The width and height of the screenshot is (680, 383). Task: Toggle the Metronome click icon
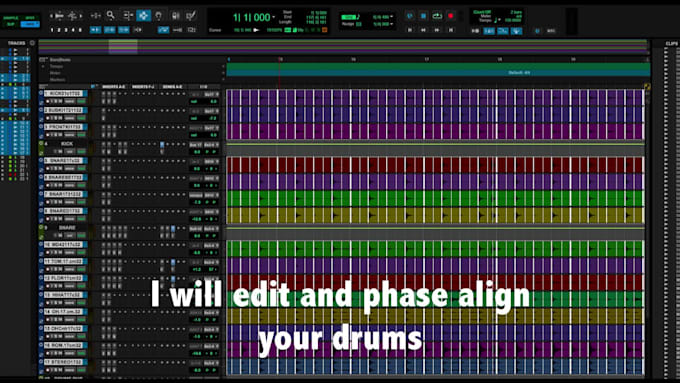(x=489, y=31)
